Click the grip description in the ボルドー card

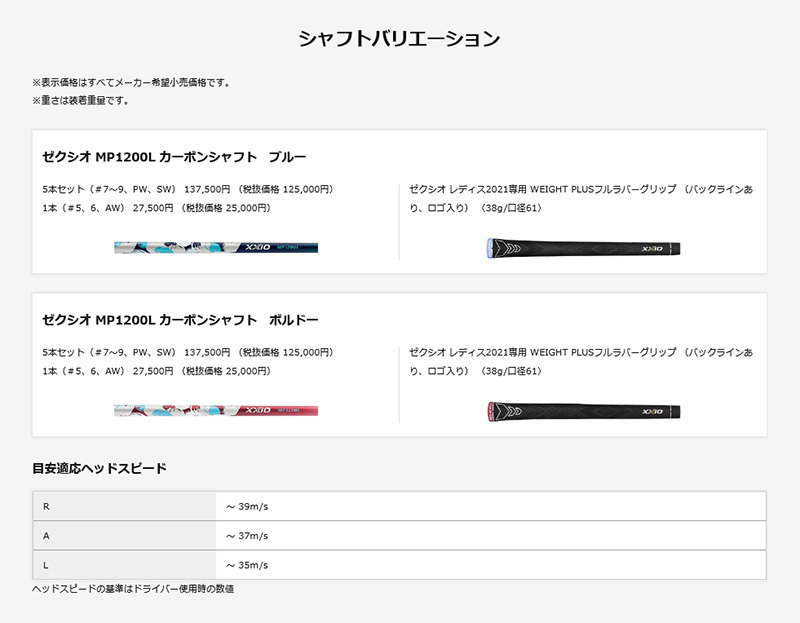(x=581, y=362)
